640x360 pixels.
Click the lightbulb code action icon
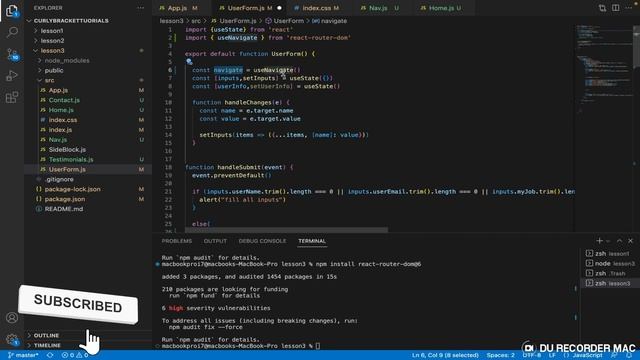[x=189, y=62]
